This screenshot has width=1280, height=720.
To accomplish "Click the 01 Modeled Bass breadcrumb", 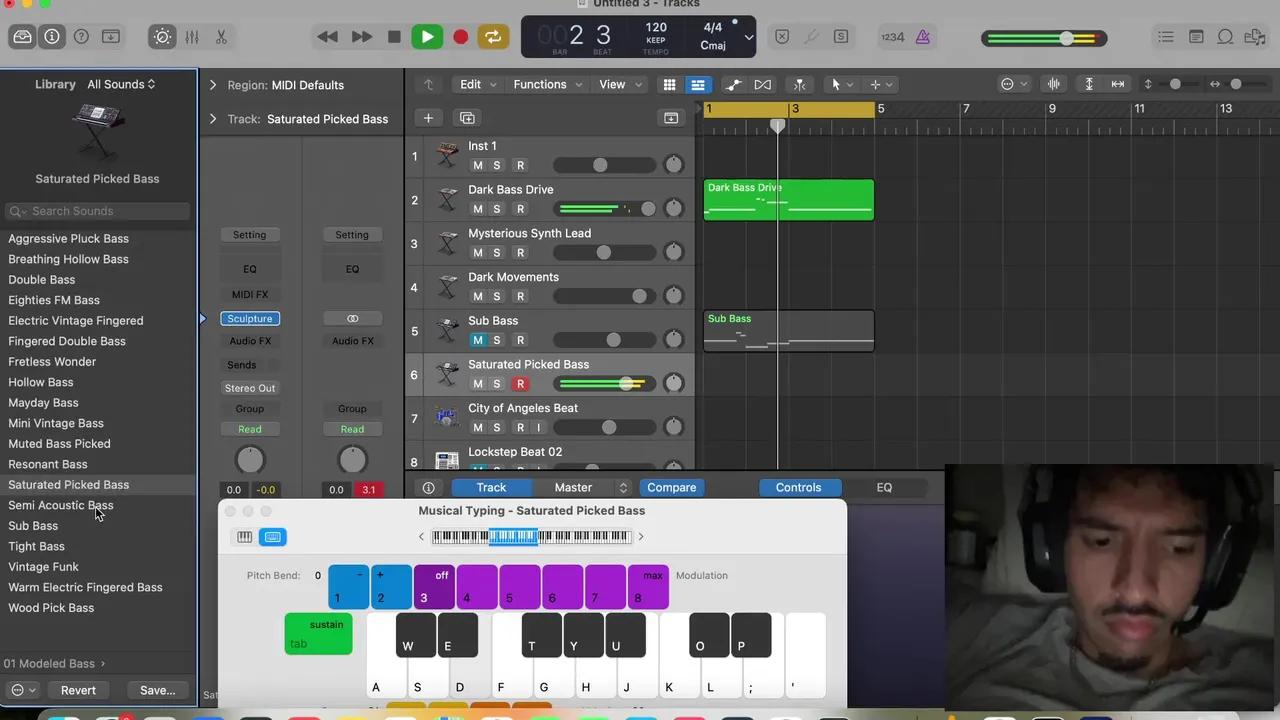I will tap(53, 664).
